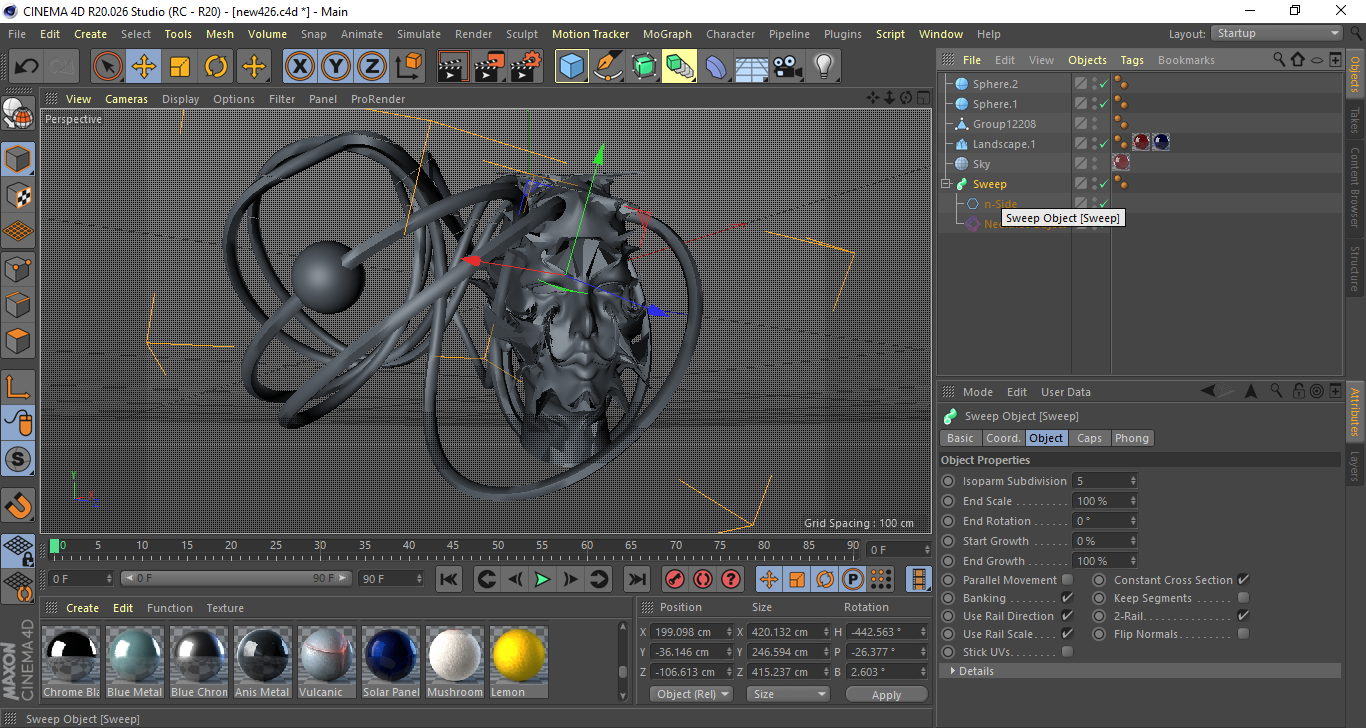This screenshot has width=1366, height=728.
Task: Switch to Polygons mode
Action: pyautogui.click(x=18, y=340)
